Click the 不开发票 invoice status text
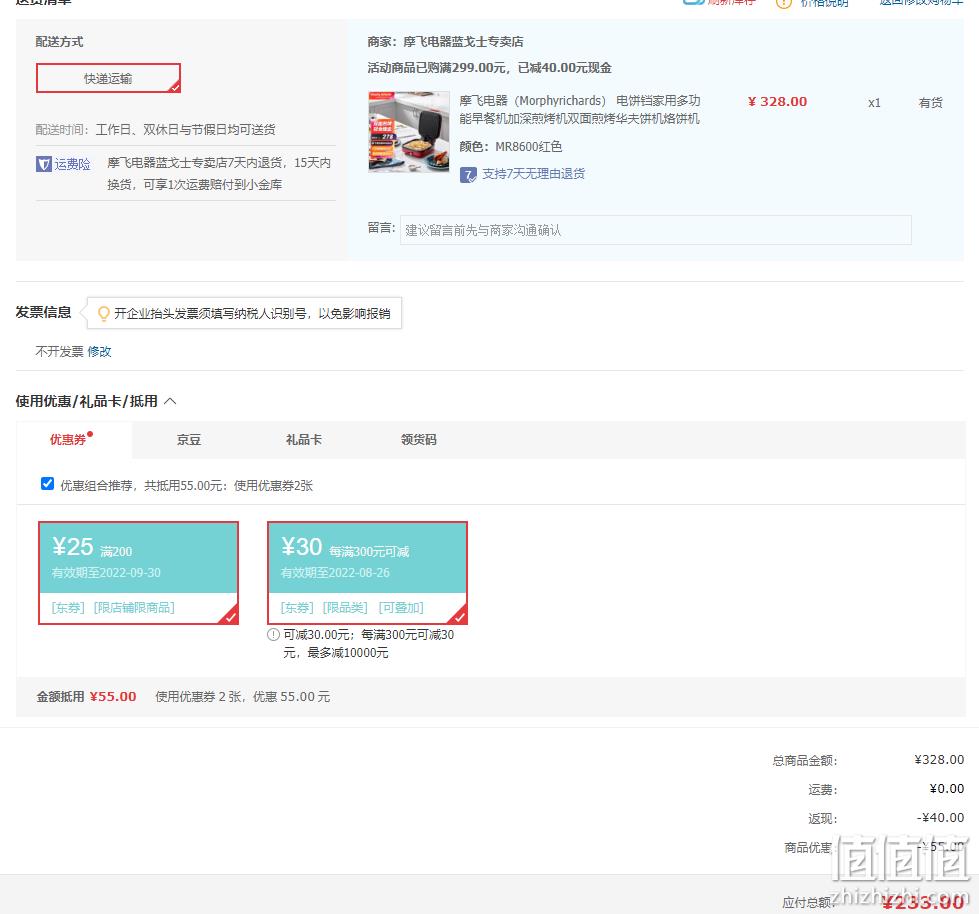This screenshot has height=914, width=979. coord(59,351)
